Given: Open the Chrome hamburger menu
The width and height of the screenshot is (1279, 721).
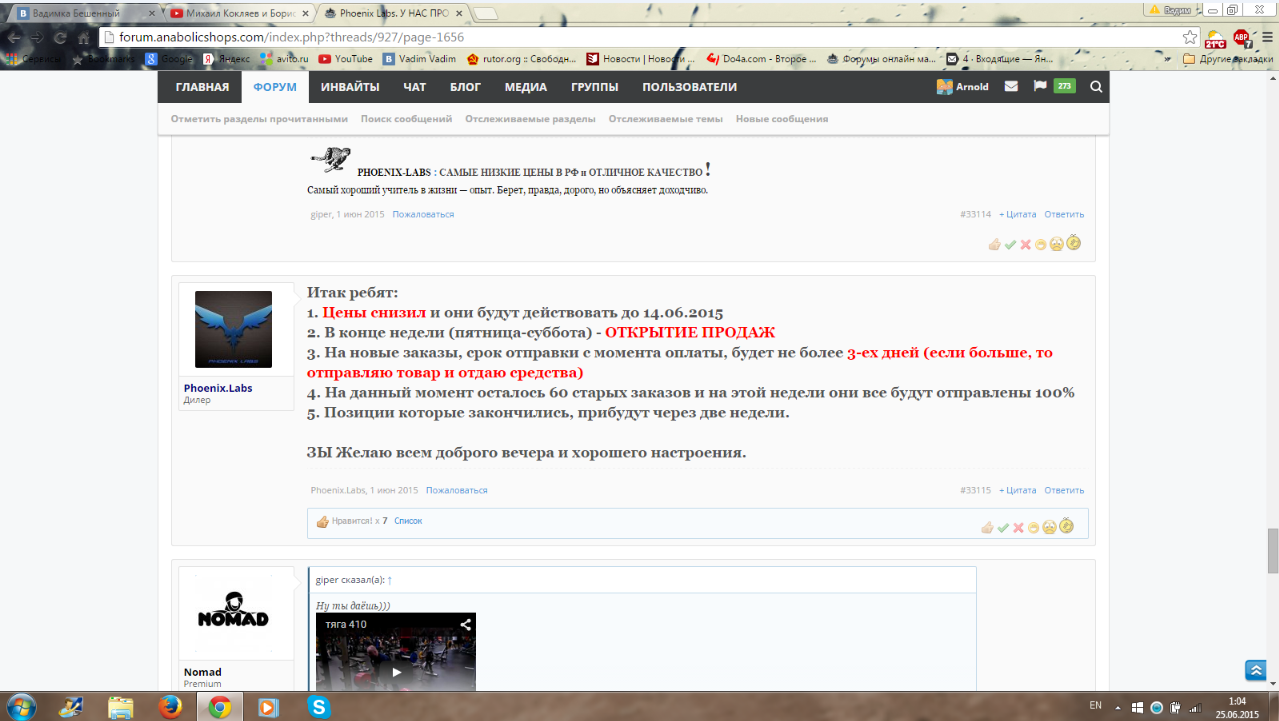Looking at the screenshot, I should [1266, 37].
